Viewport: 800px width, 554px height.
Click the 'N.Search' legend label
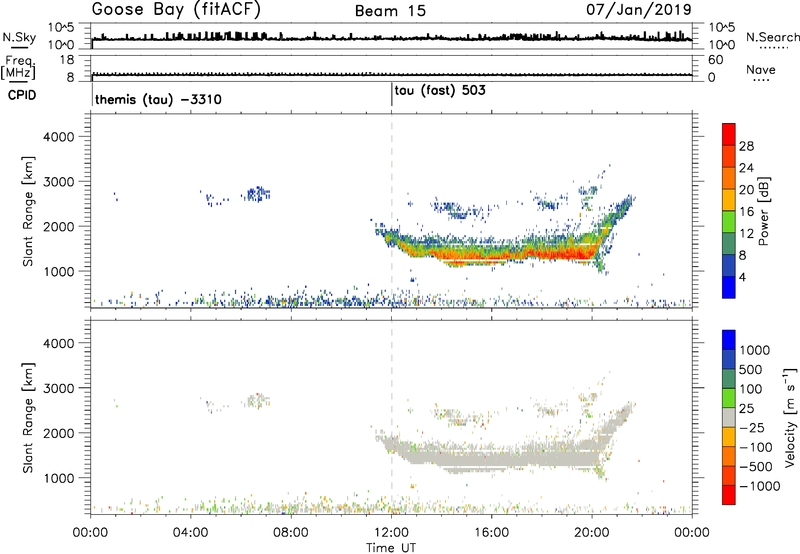pyautogui.click(x=772, y=37)
